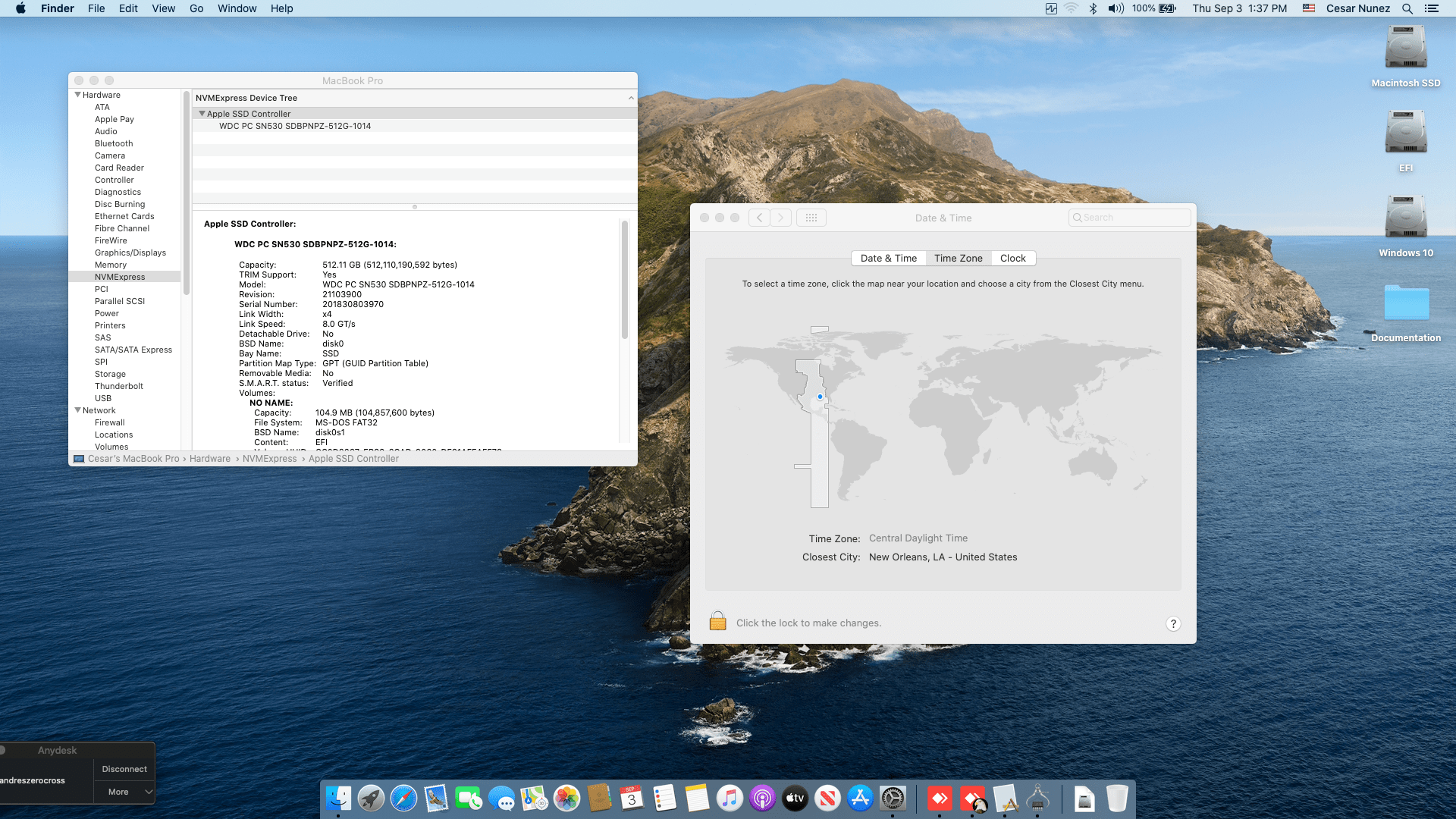Open the File menu

(x=96, y=8)
